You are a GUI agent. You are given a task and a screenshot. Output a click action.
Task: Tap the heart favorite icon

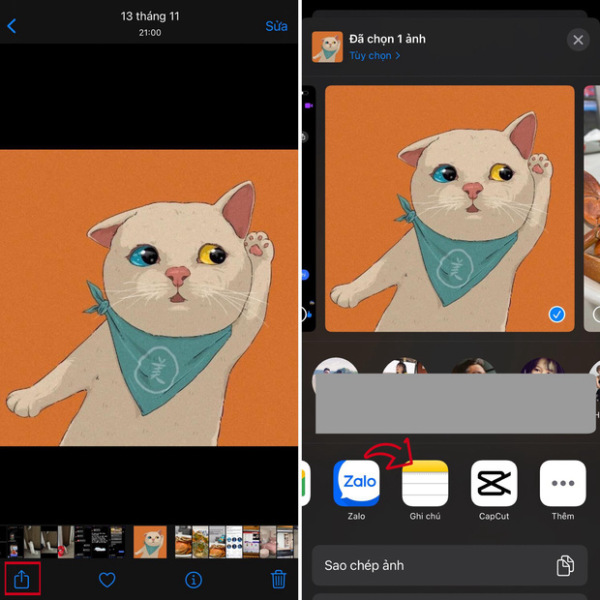pyautogui.click(x=107, y=579)
